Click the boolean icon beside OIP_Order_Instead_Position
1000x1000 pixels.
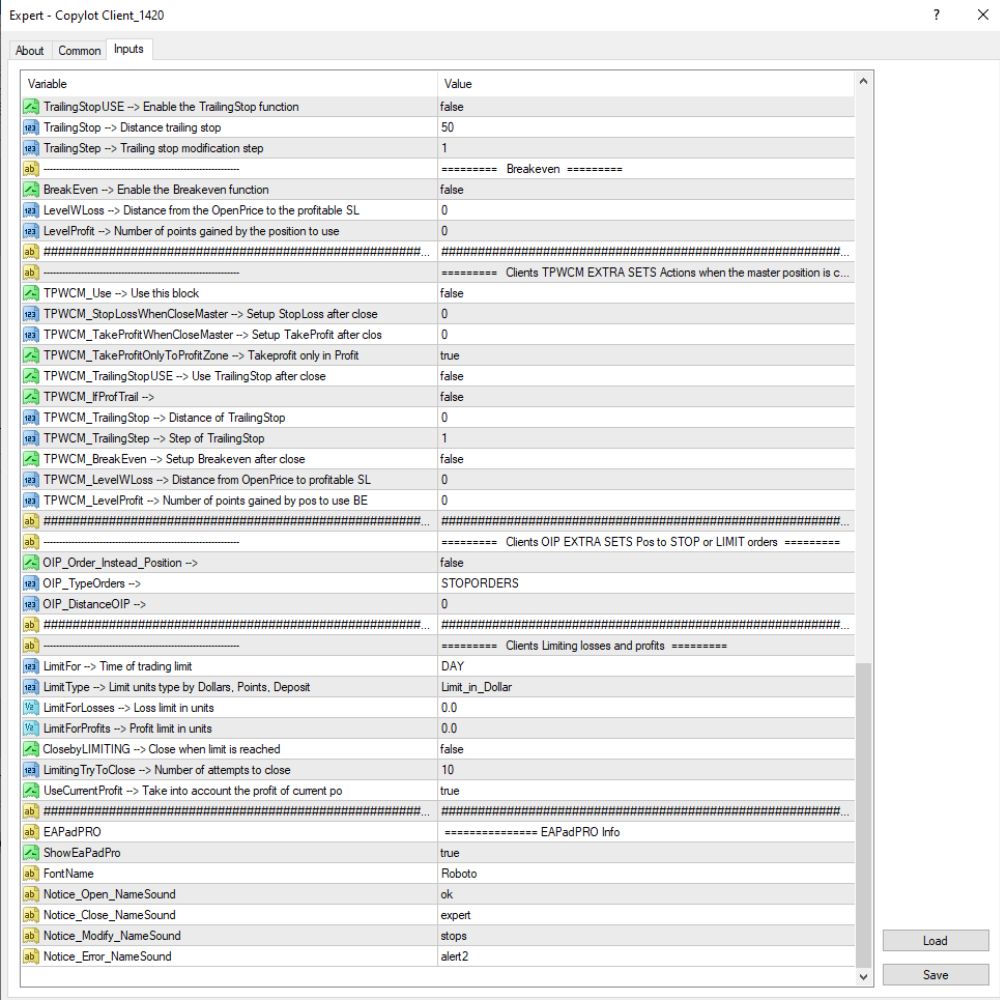tap(31, 562)
